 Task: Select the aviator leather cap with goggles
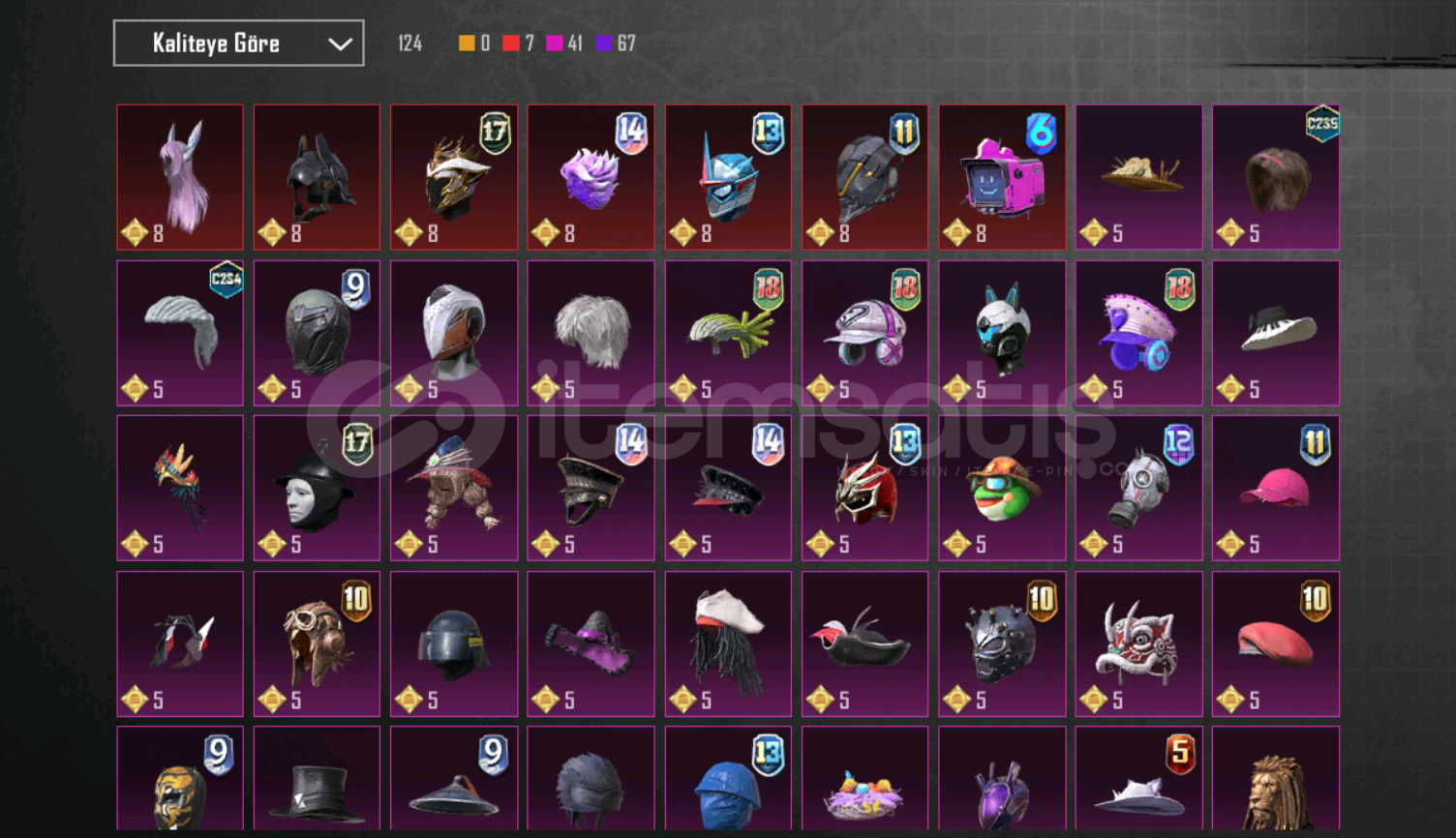317,644
